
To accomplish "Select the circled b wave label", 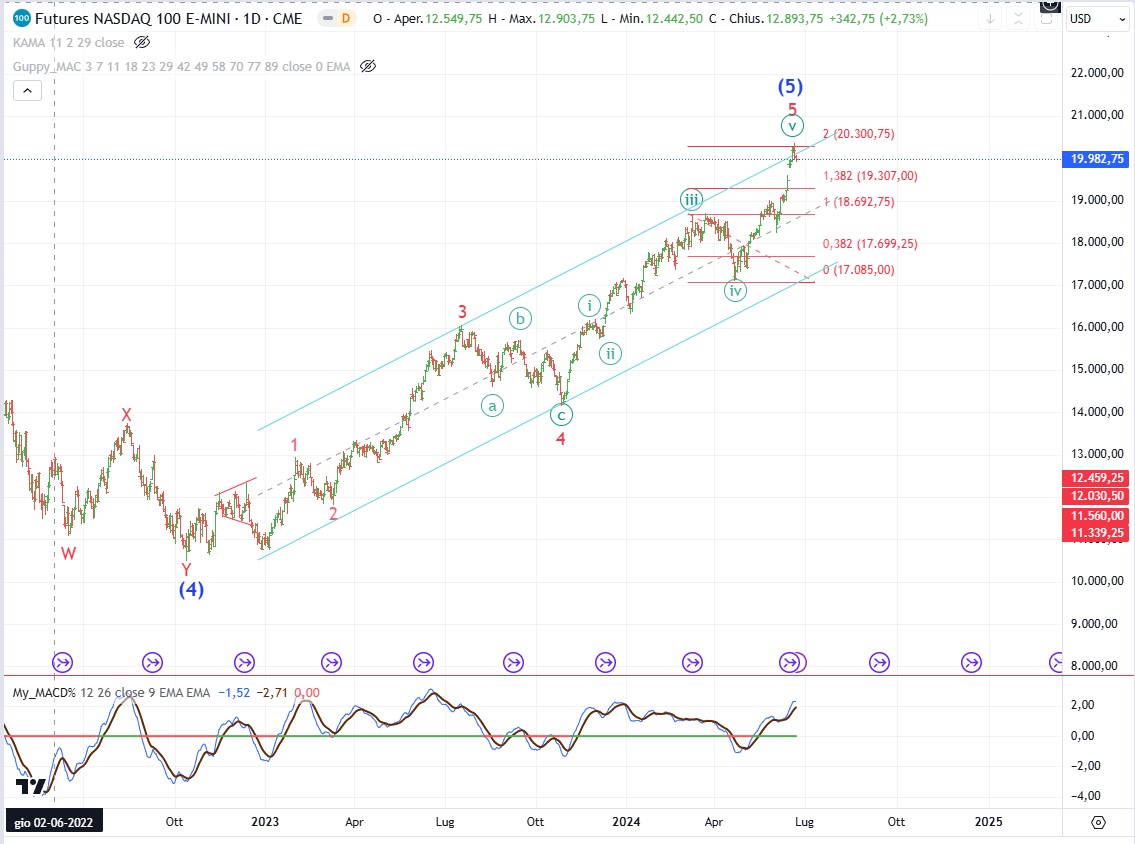I will click(x=520, y=318).
